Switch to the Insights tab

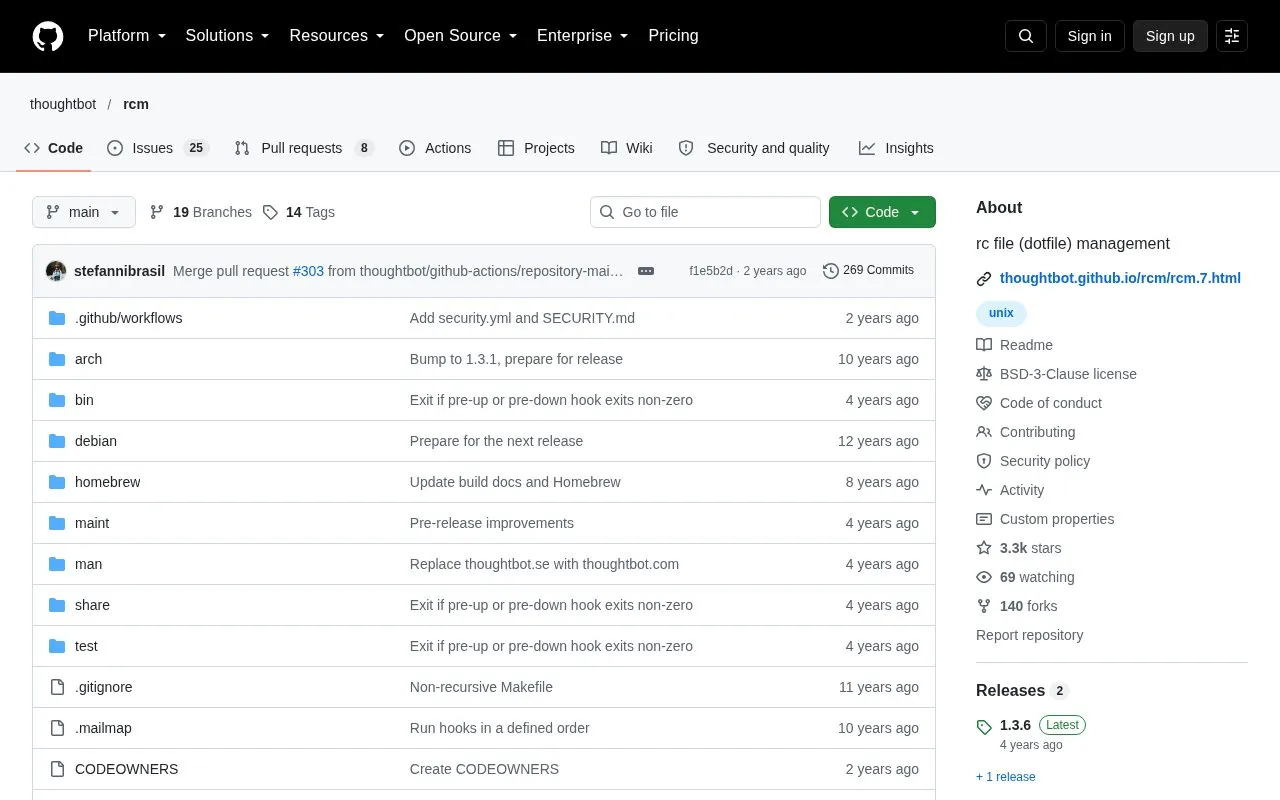[896, 148]
